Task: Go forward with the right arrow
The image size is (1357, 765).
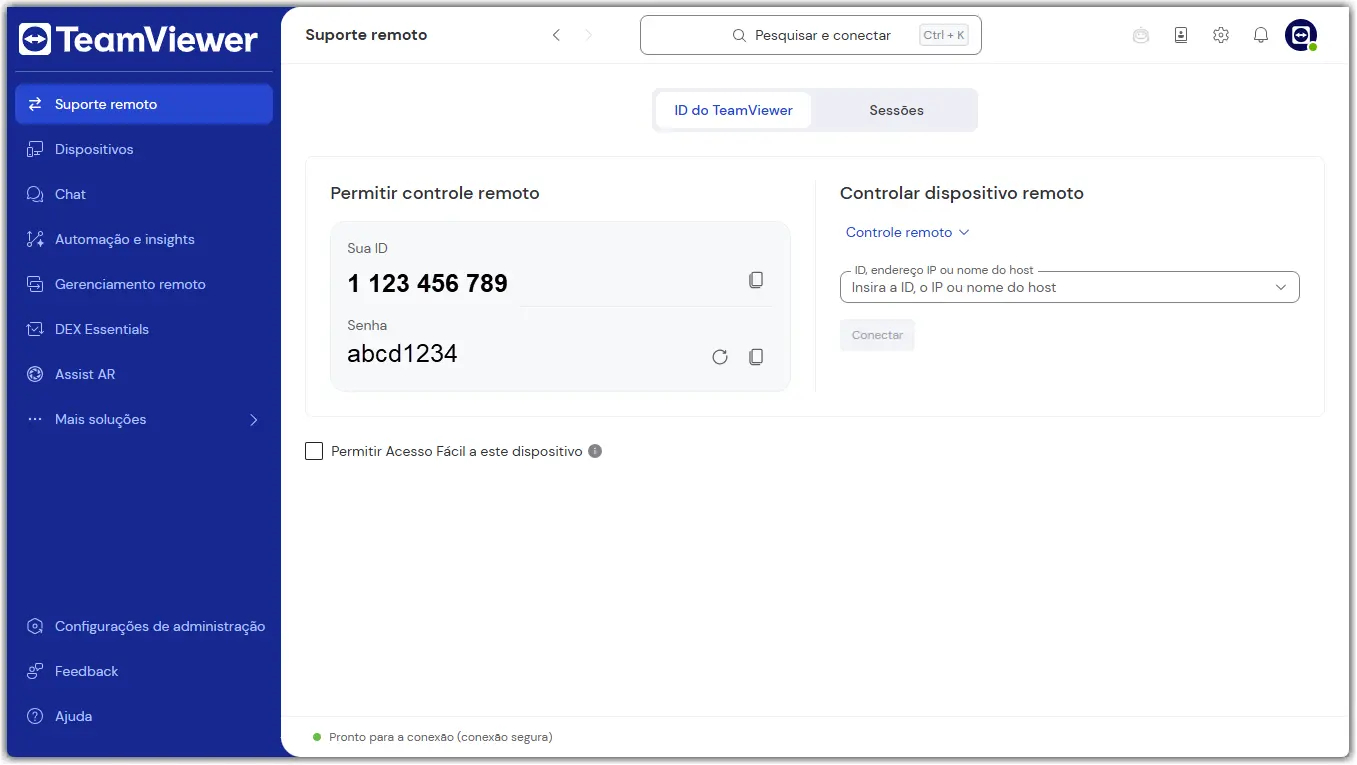Action: 588,35
